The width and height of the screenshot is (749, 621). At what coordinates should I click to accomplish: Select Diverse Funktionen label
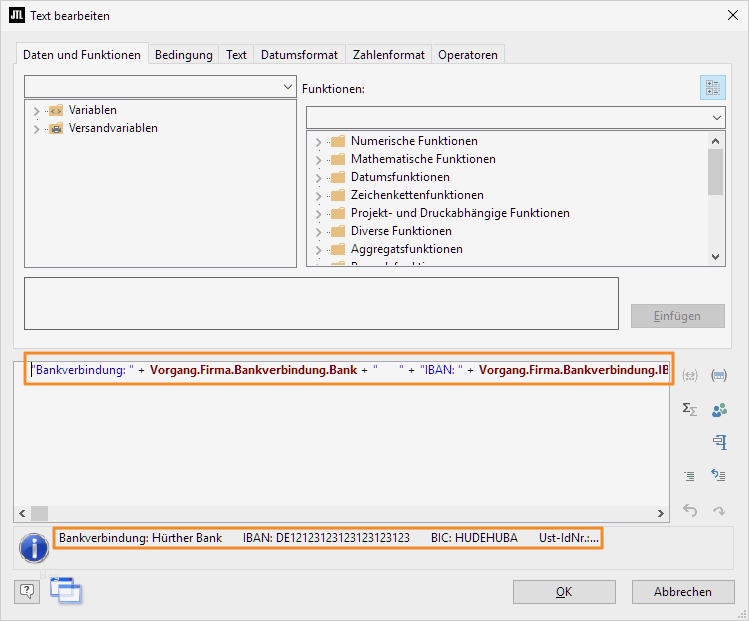coord(401,231)
